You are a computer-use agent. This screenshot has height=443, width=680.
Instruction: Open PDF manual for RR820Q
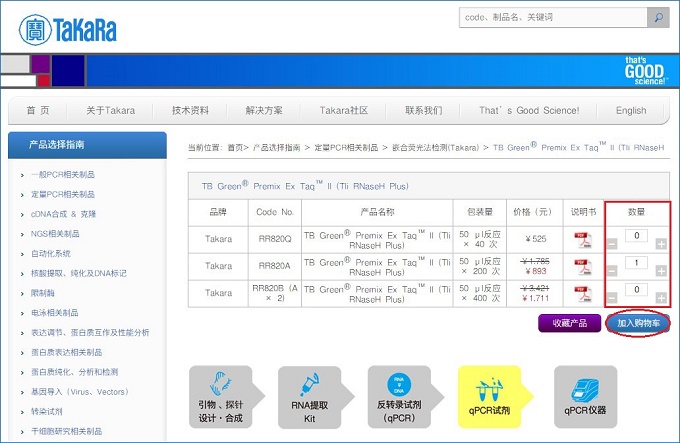pos(583,240)
